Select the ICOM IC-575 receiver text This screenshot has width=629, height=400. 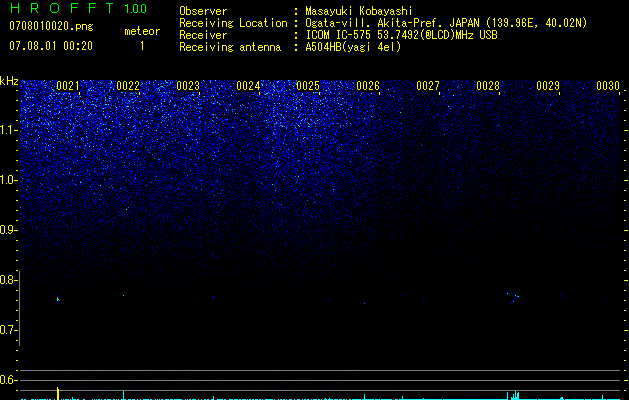pos(401,35)
